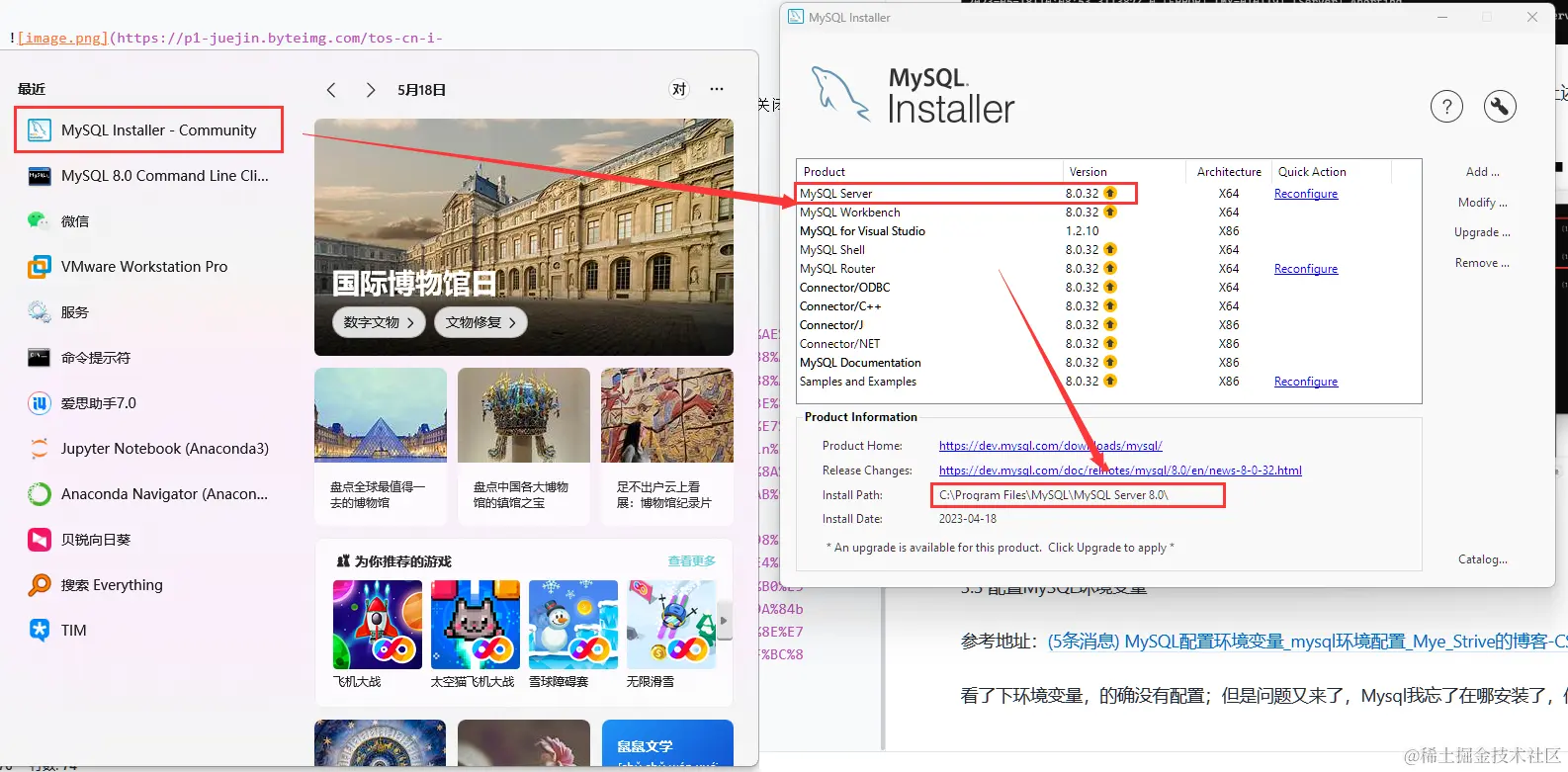The width and height of the screenshot is (1568, 772).
Task: Click the 对 icon next to the date
Action: tap(679, 90)
